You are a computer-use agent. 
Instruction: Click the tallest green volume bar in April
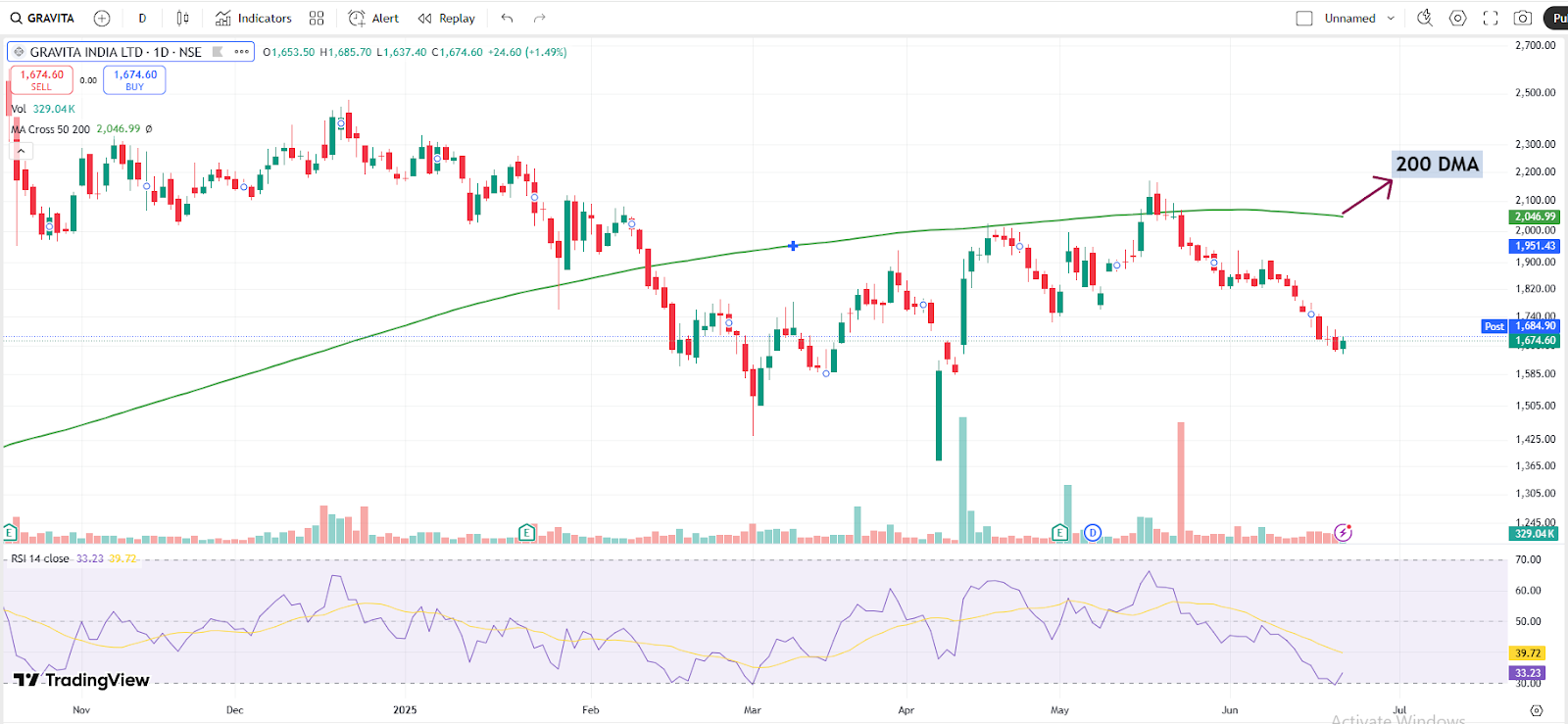pos(962,480)
